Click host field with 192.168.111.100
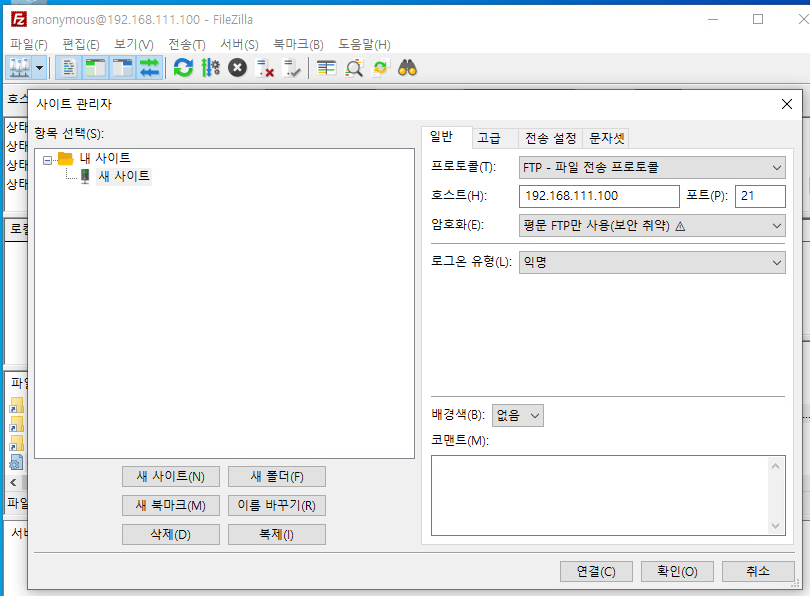The image size is (810, 596). 599,196
